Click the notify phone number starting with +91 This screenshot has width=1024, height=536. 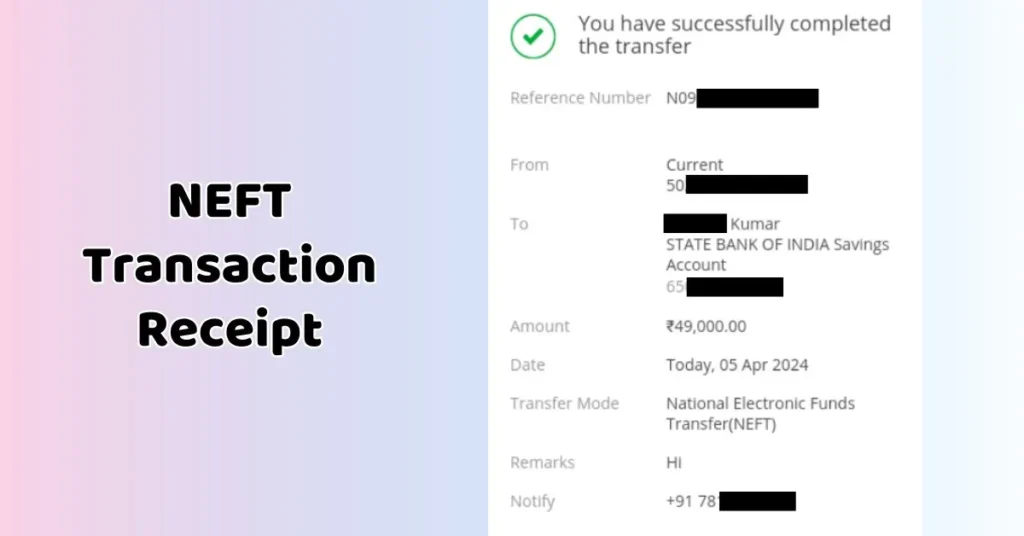(x=730, y=501)
